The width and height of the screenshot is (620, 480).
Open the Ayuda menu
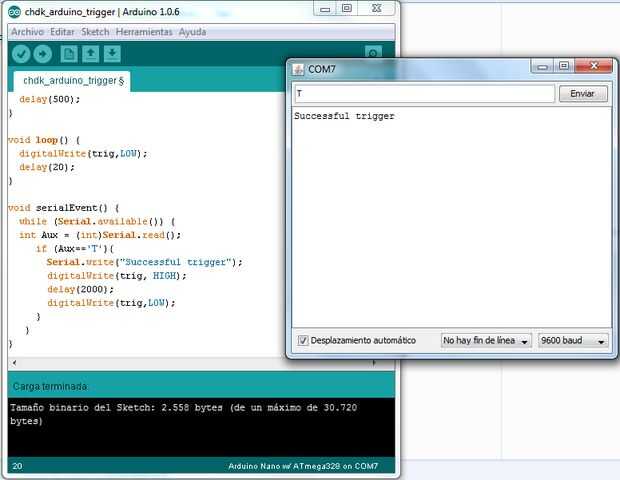tap(192, 32)
